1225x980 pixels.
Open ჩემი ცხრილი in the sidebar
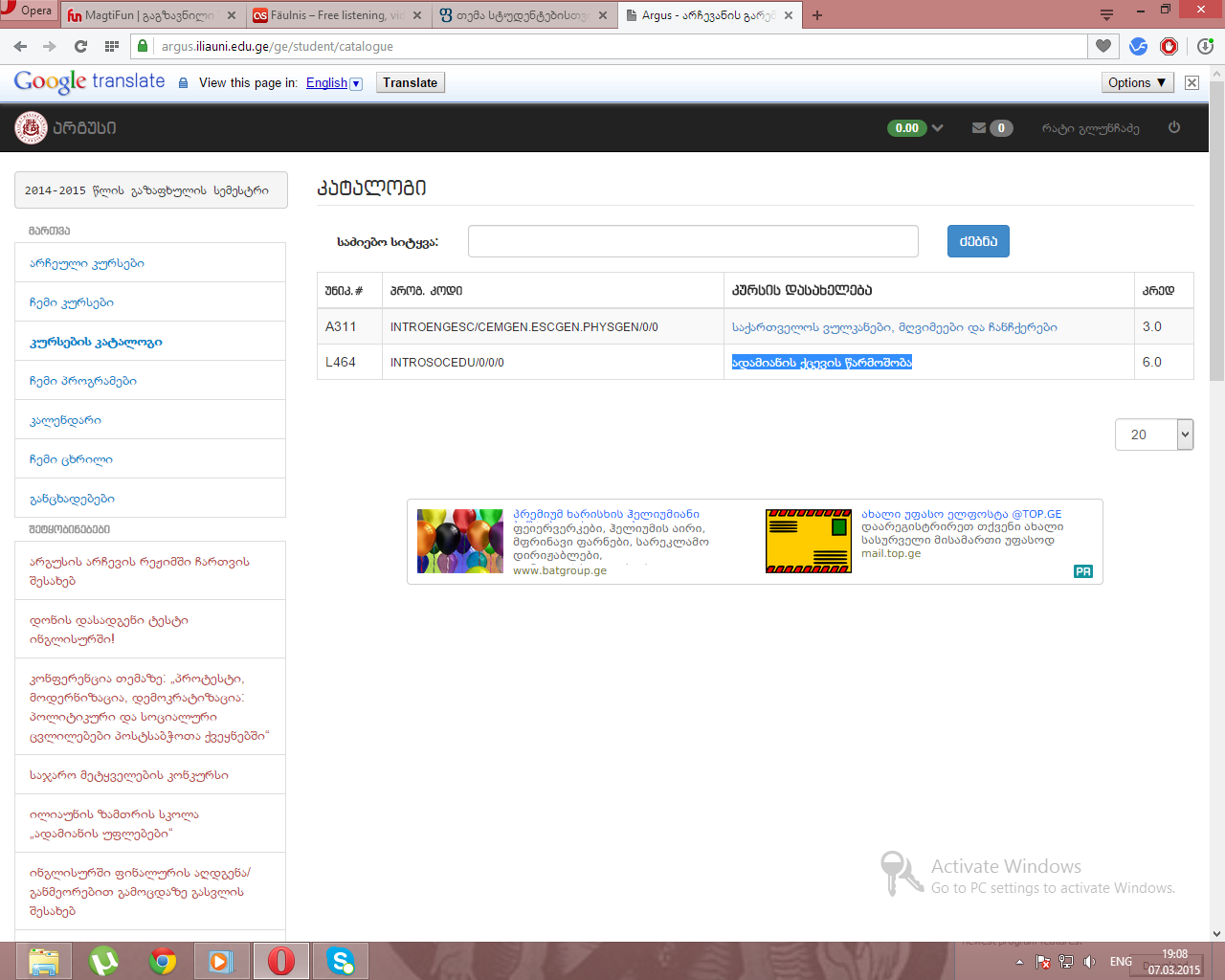tap(150, 459)
